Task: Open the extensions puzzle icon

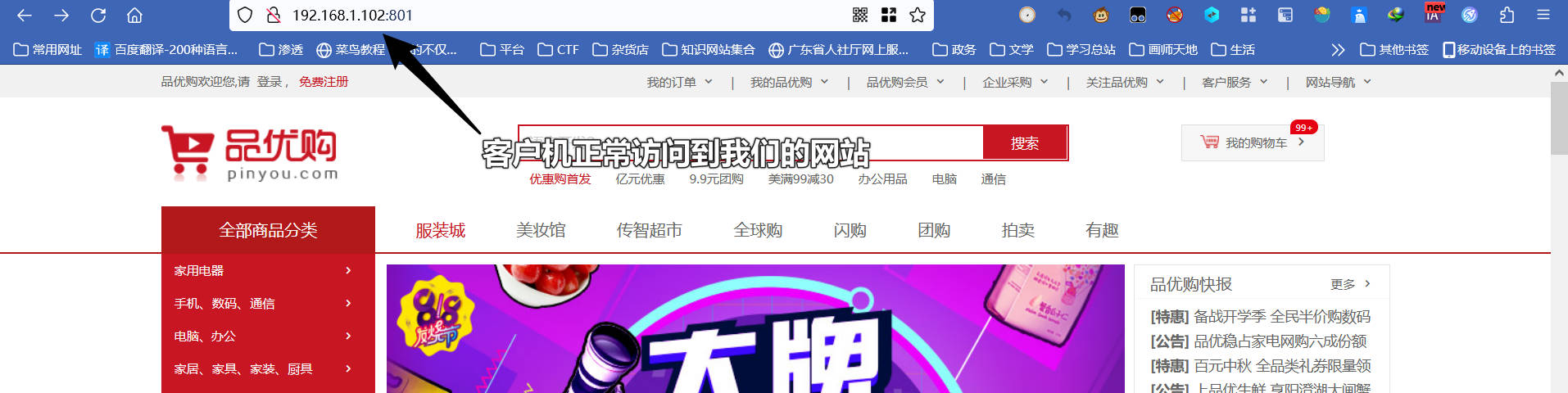Action: coord(1507,15)
